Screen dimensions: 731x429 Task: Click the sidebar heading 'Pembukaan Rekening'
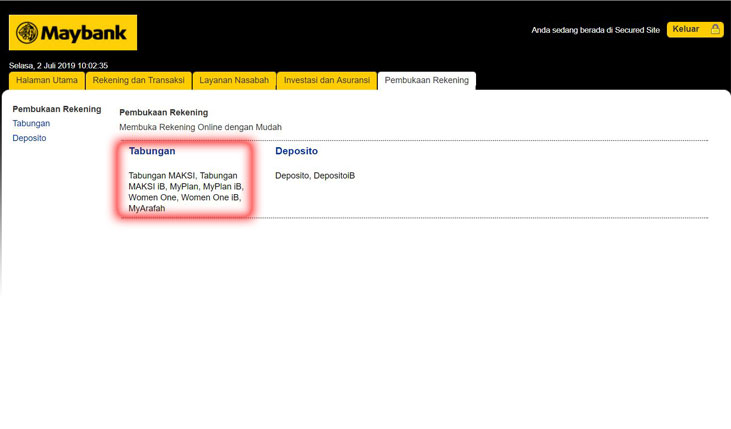point(57,109)
